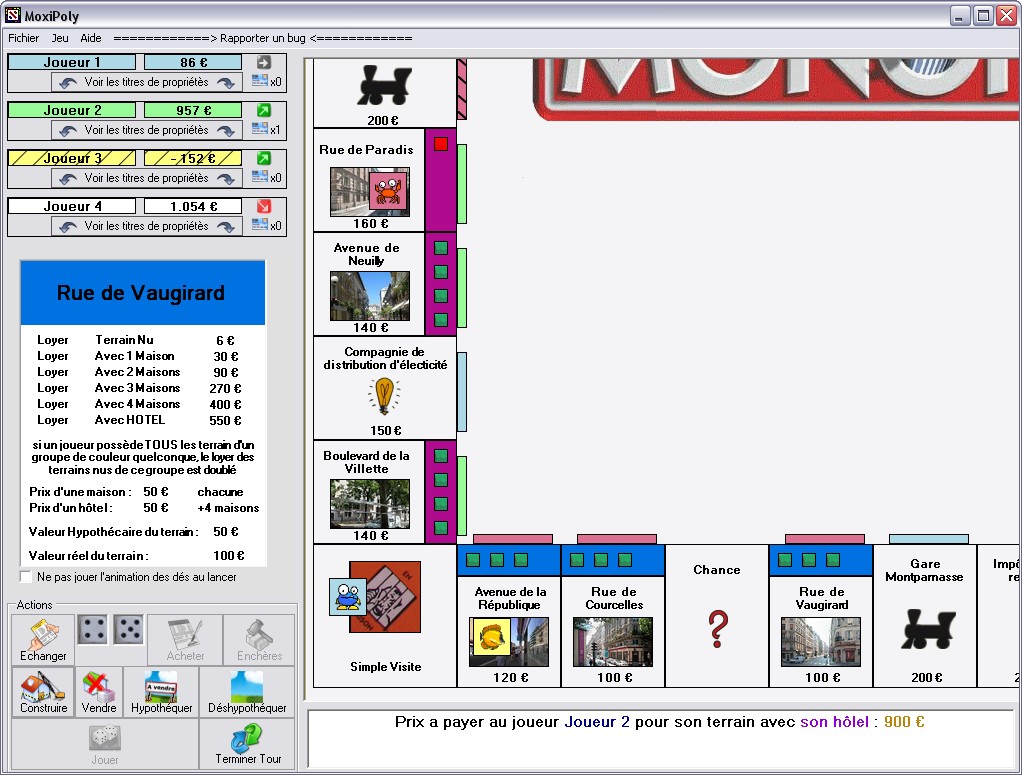Open the Fichier menu

click(x=23, y=38)
